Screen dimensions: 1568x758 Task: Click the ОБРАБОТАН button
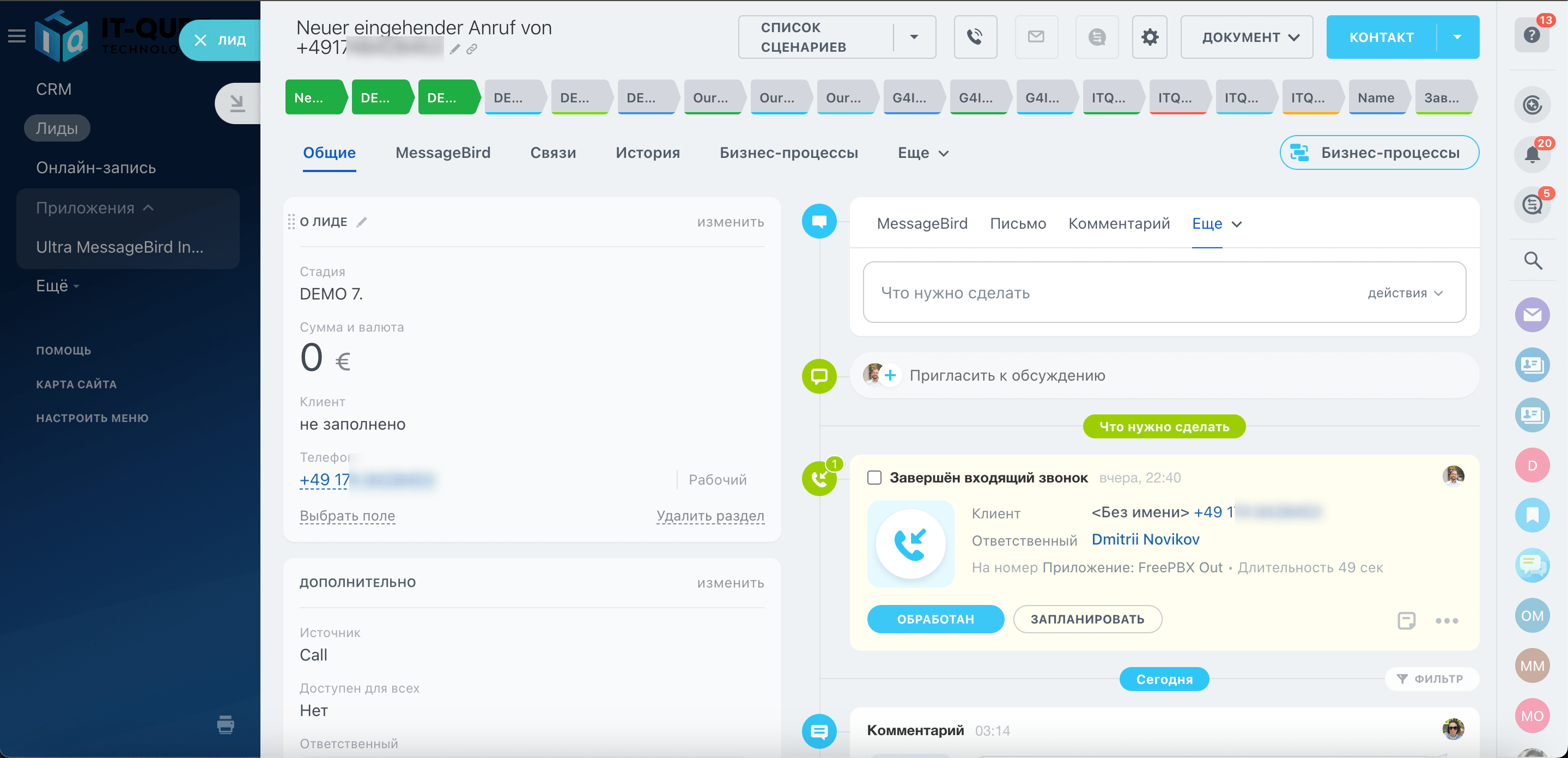click(935, 619)
